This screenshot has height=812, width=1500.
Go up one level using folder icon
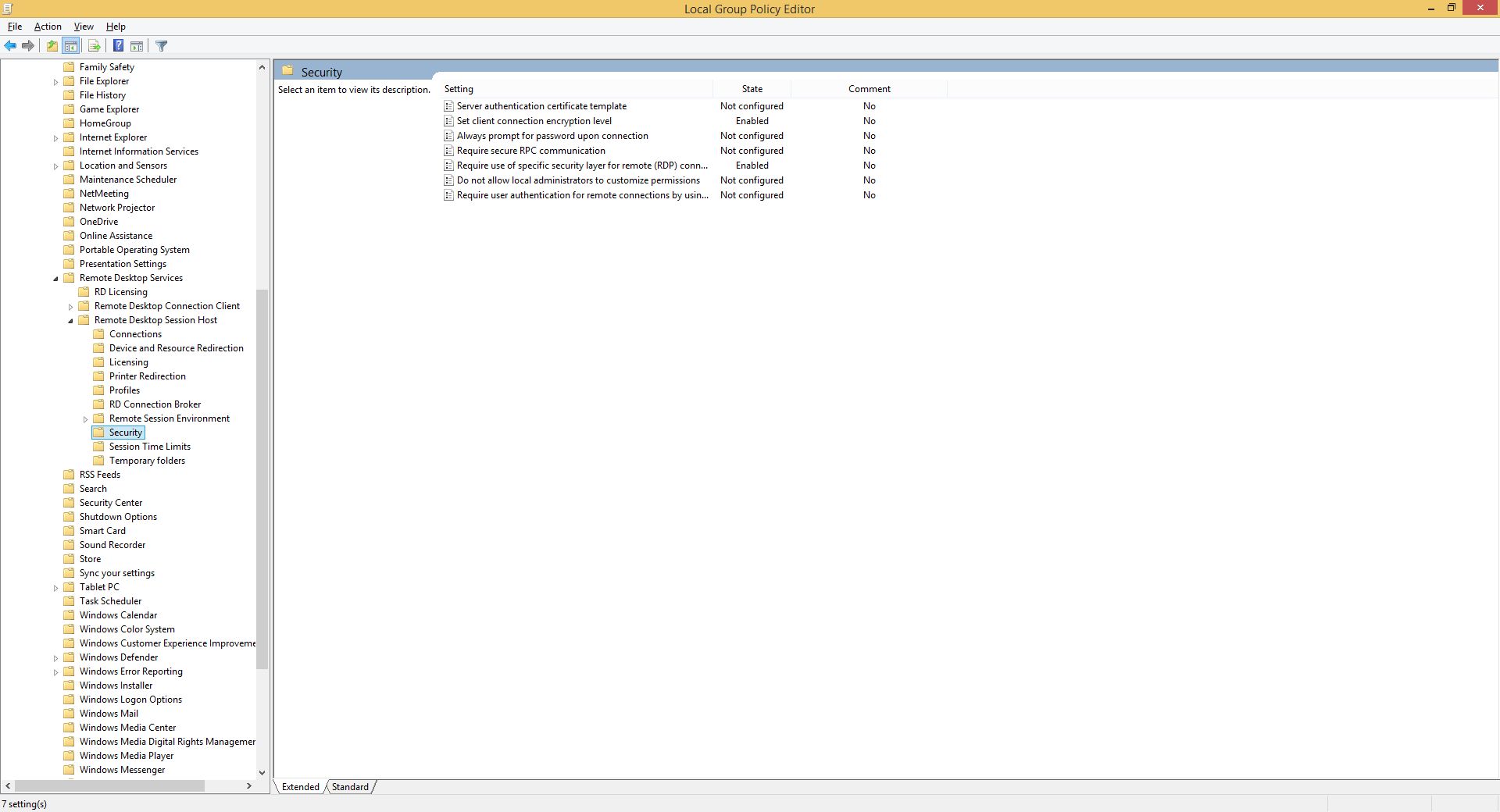[52, 46]
